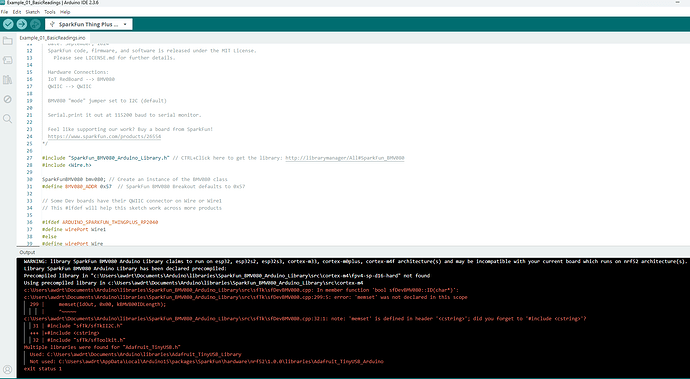The image size is (690, 379).
Task: Click 'Multiple libraries were found' output line
Action: point(102,347)
